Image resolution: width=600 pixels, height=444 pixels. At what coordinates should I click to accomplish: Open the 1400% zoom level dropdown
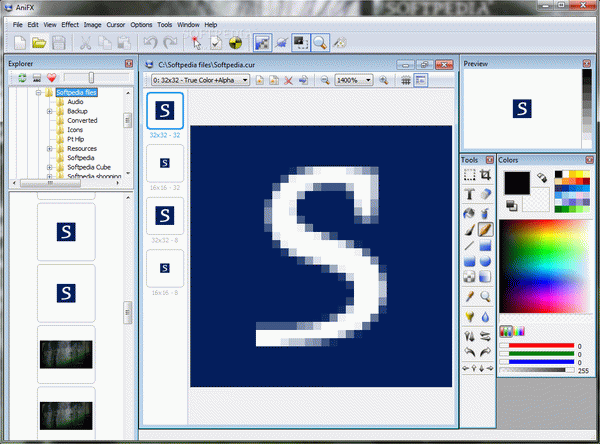pos(354,80)
